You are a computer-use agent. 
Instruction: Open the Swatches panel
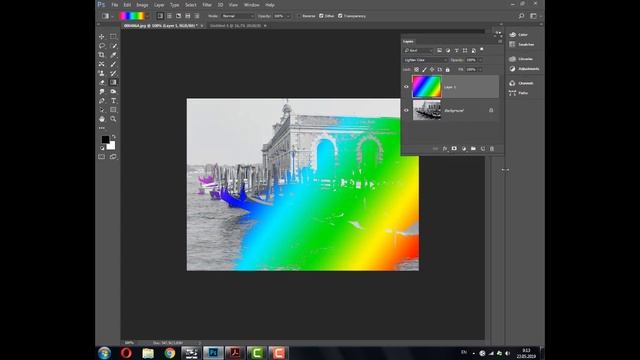[x=523, y=44]
